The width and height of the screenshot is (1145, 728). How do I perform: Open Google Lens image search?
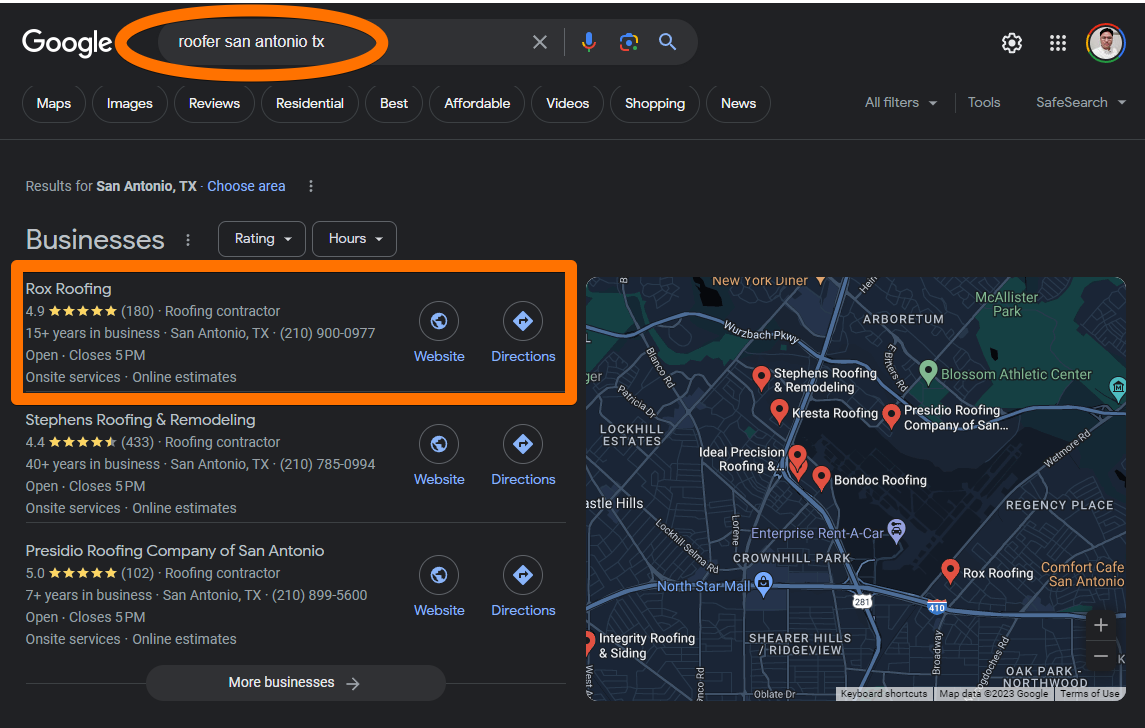pyautogui.click(x=628, y=42)
